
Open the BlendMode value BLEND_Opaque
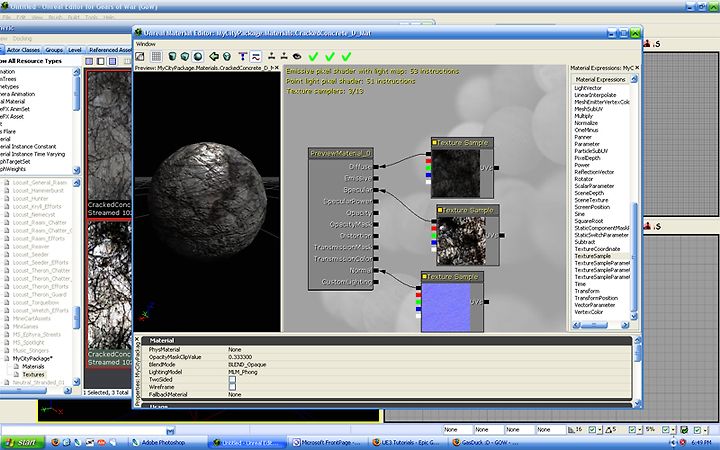pyautogui.click(x=247, y=365)
